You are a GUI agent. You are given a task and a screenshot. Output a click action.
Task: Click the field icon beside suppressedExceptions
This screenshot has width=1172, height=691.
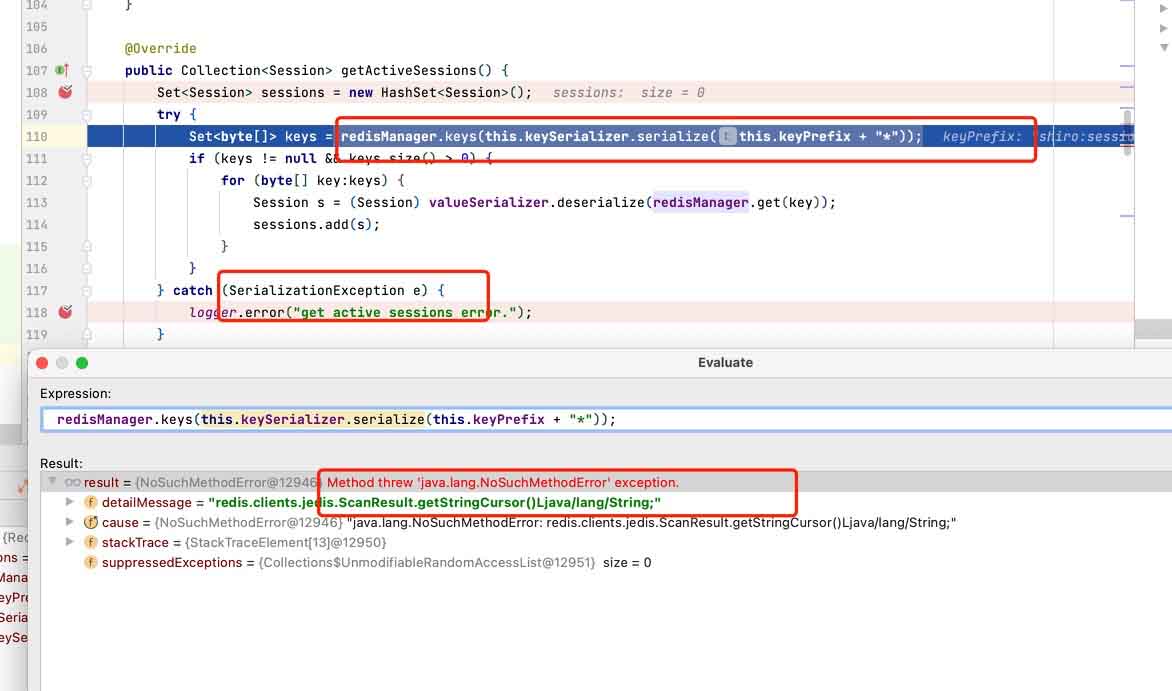point(90,562)
